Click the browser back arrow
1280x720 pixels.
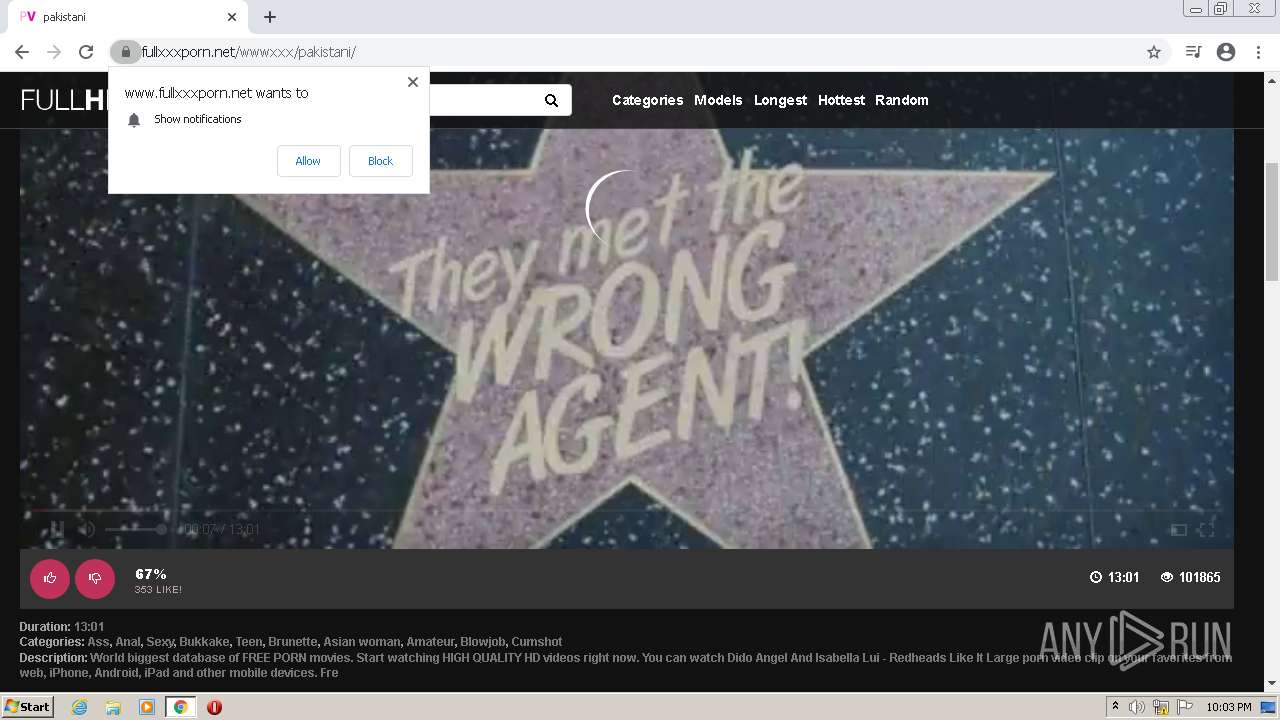pos(22,52)
